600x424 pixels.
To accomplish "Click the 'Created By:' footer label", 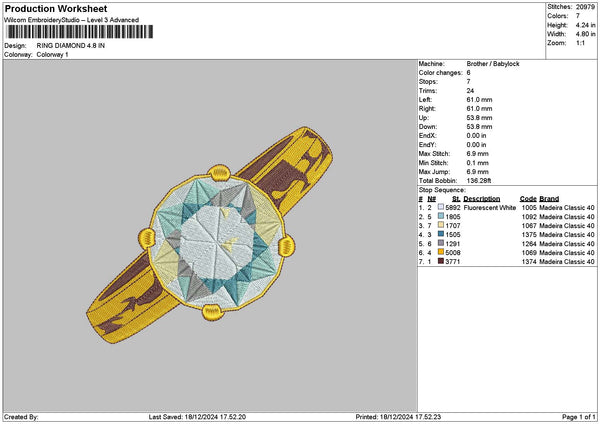I will (x=21, y=417).
